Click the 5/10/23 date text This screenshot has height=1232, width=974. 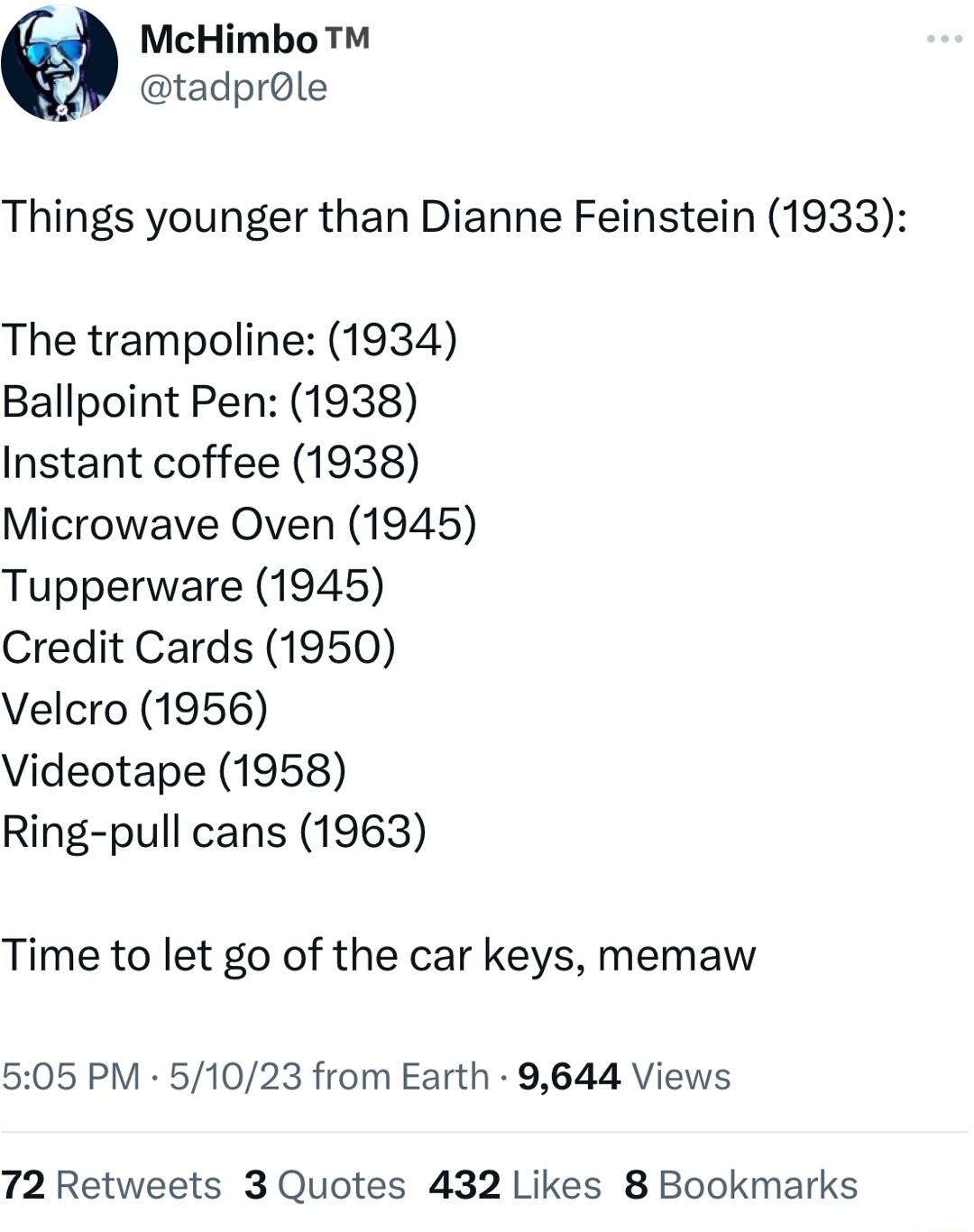(236, 1075)
